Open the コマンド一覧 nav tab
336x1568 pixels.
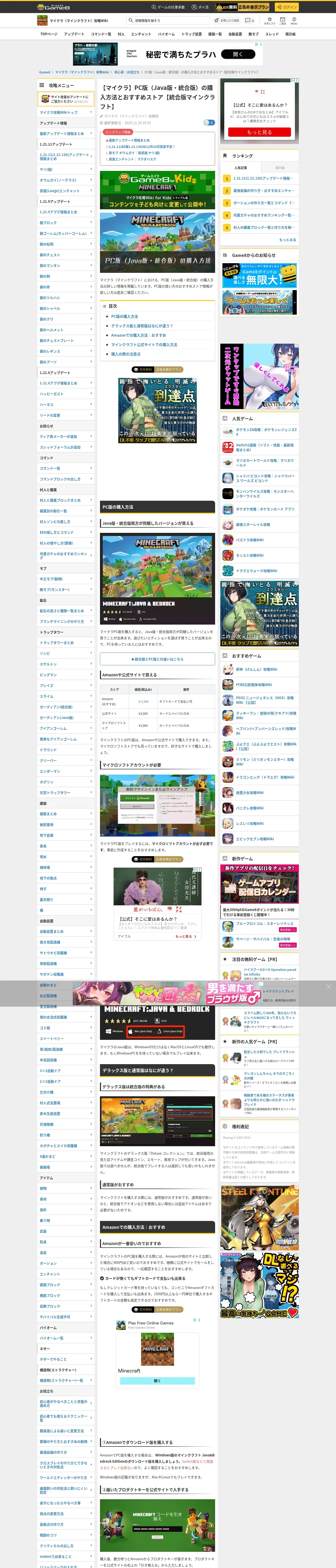point(101,34)
